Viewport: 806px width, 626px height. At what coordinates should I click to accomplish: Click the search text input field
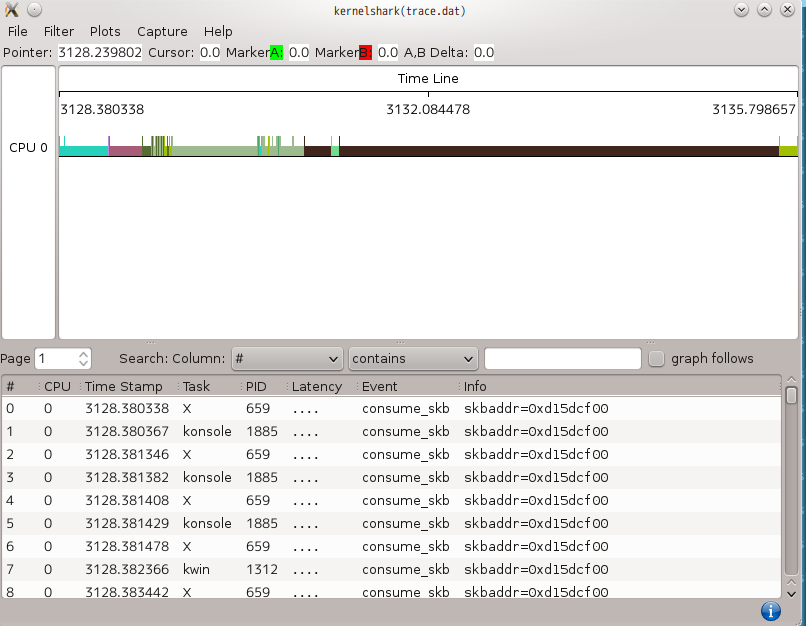563,359
